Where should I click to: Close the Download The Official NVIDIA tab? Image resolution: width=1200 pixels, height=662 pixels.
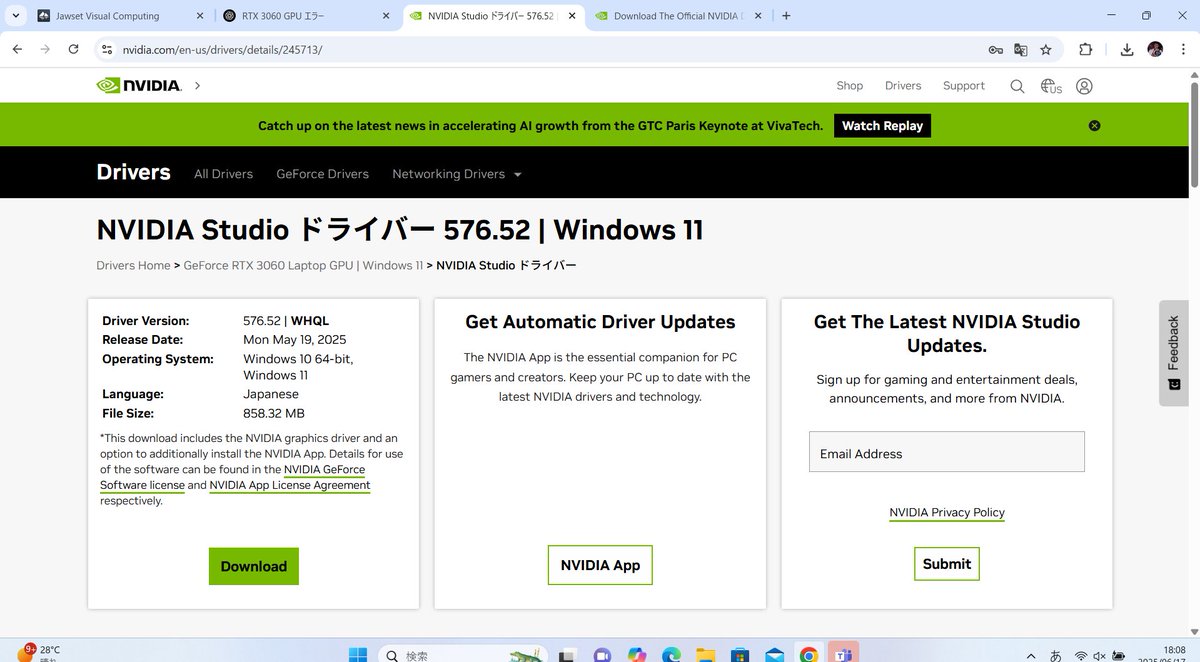757,16
